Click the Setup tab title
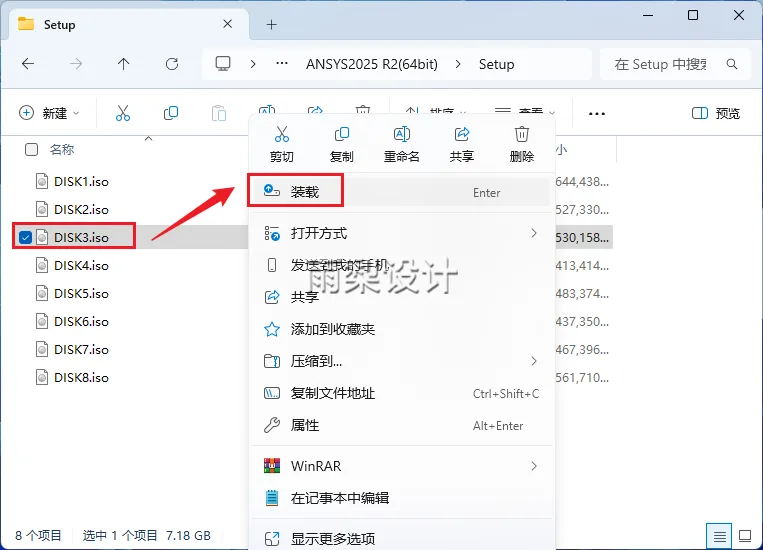The image size is (763, 550). tap(59, 24)
